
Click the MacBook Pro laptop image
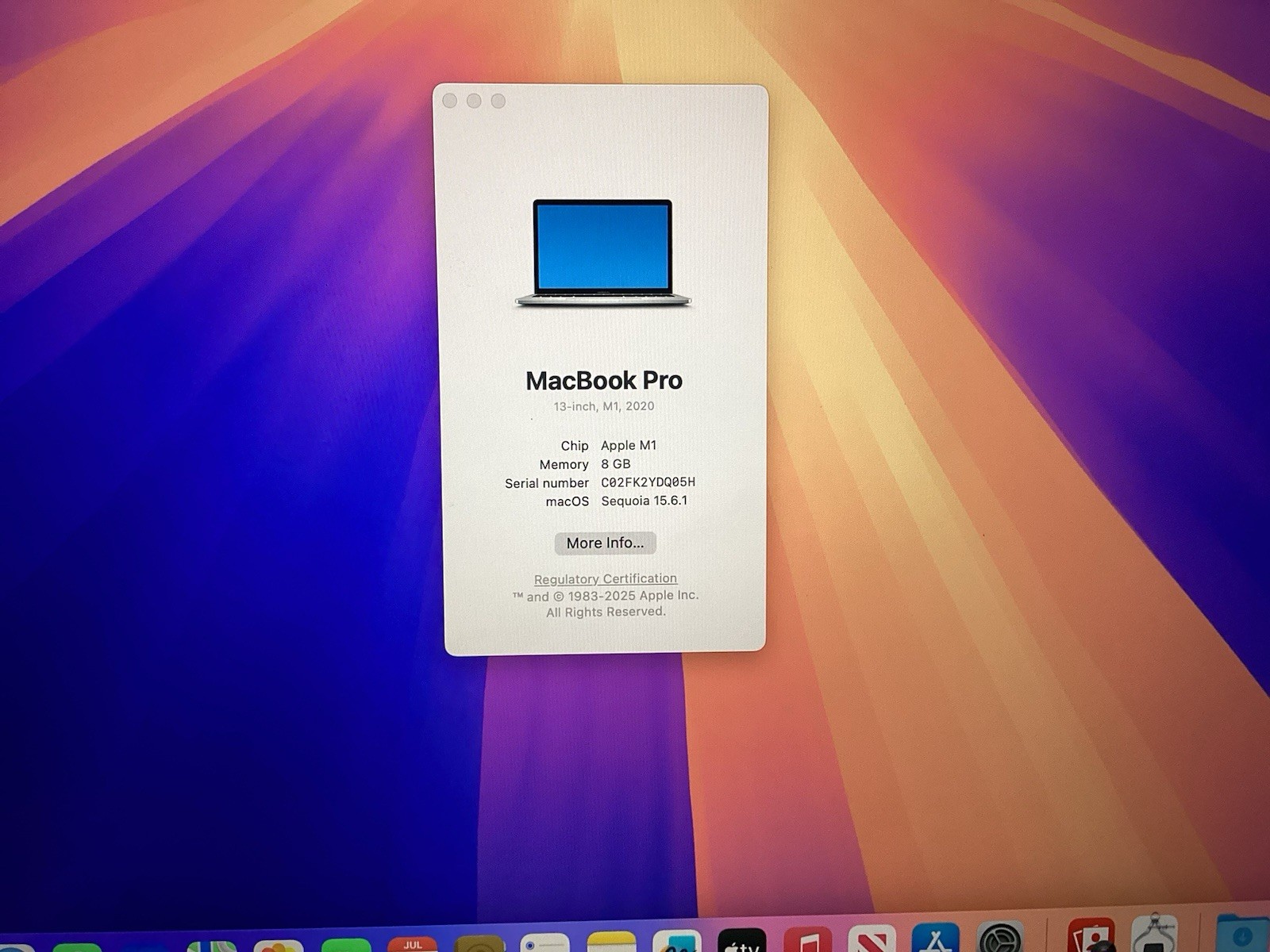[x=602, y=253]
